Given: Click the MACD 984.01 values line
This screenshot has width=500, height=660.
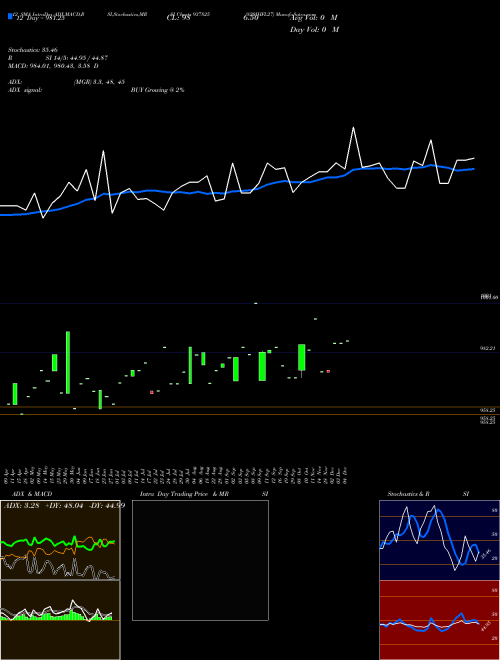Looking at the screenshot, I should 53,66.
